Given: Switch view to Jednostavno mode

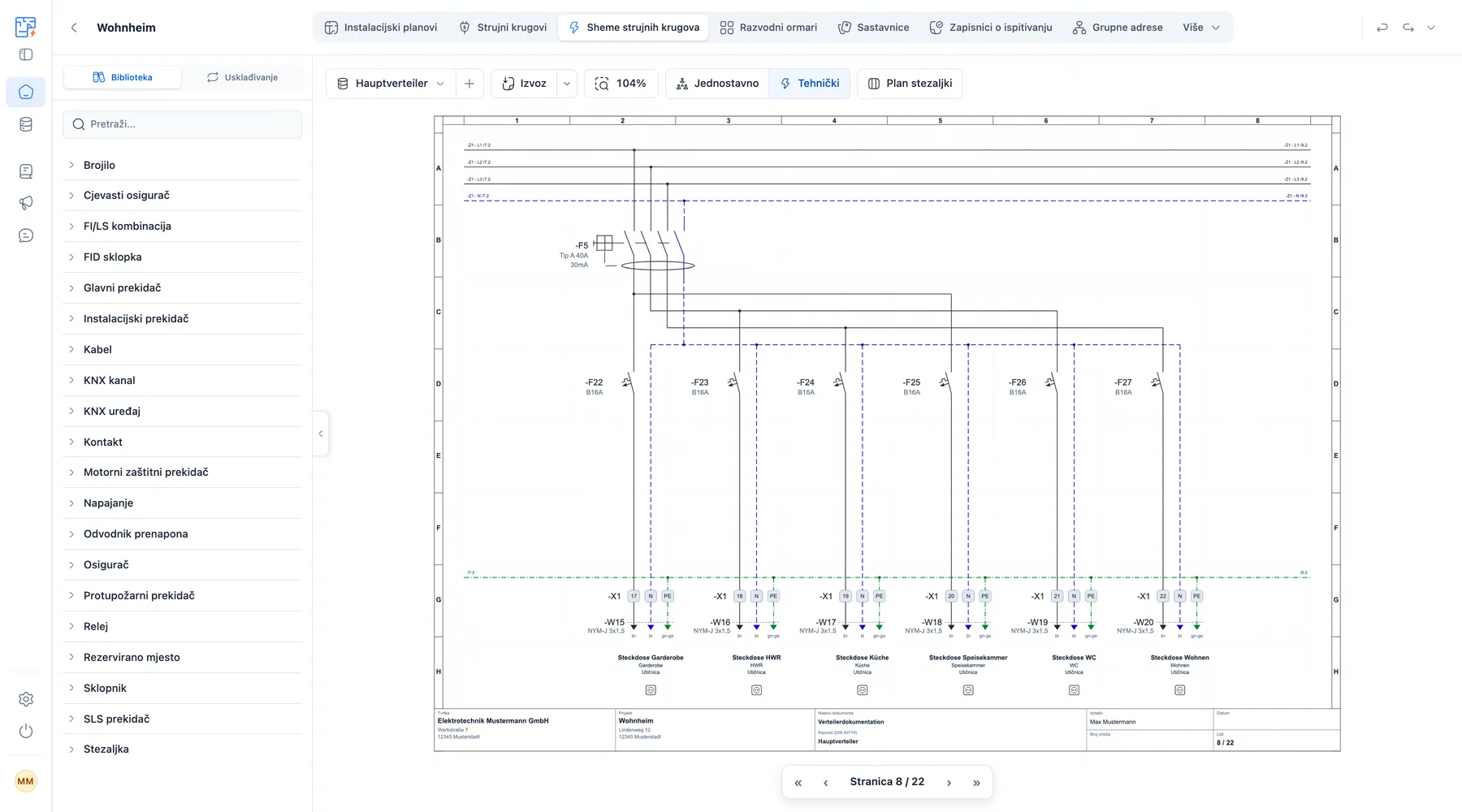Looking at the screenshot, I should click(717, 84).
